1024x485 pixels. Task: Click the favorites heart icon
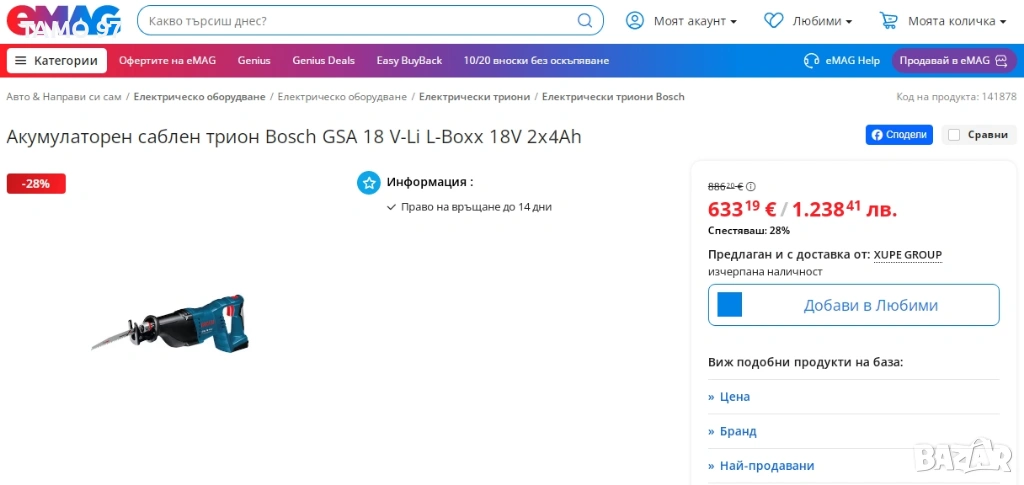pyautogui.click(x=773, y=20)
